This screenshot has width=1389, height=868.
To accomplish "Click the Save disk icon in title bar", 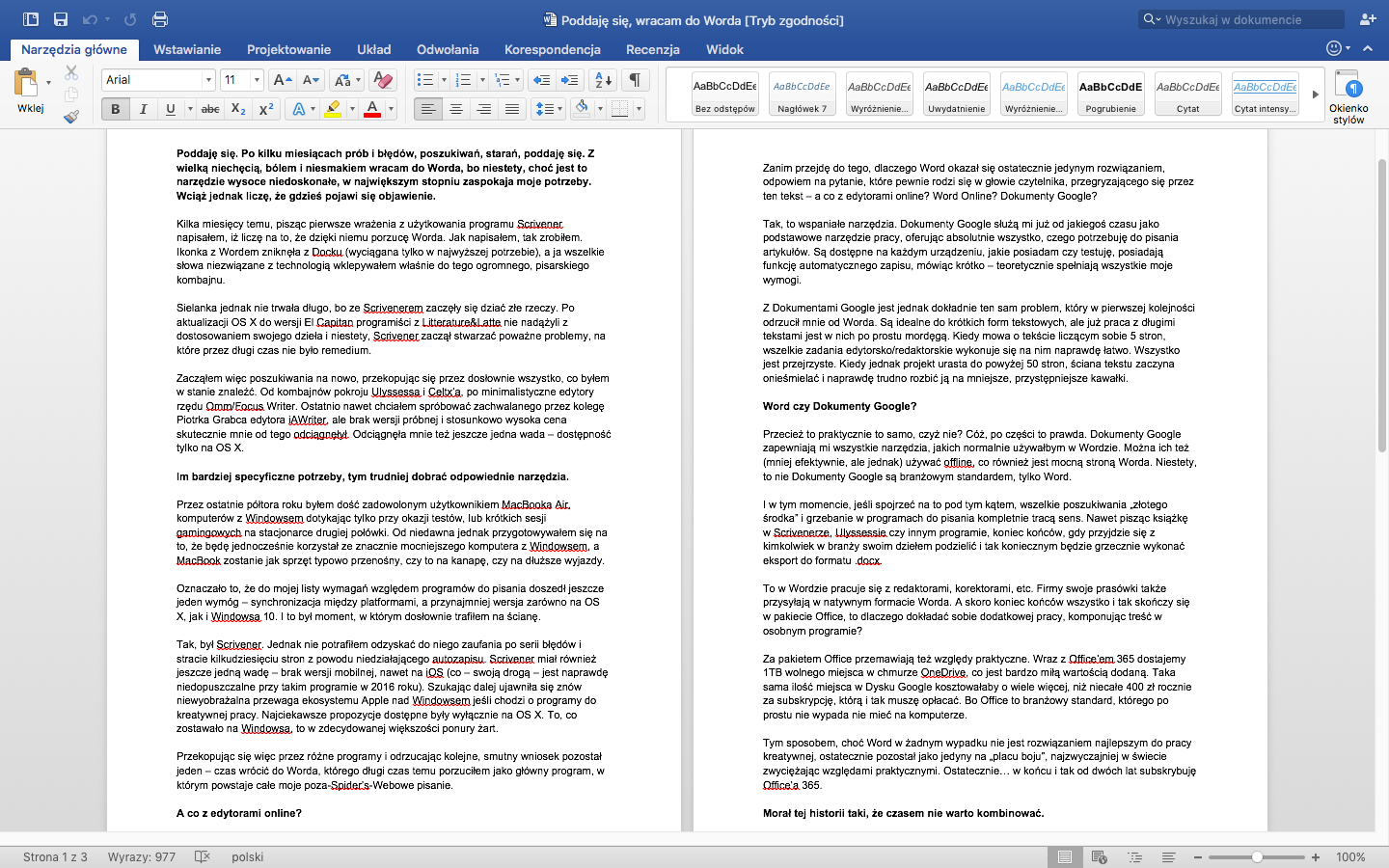I will (x=61, y=19).
